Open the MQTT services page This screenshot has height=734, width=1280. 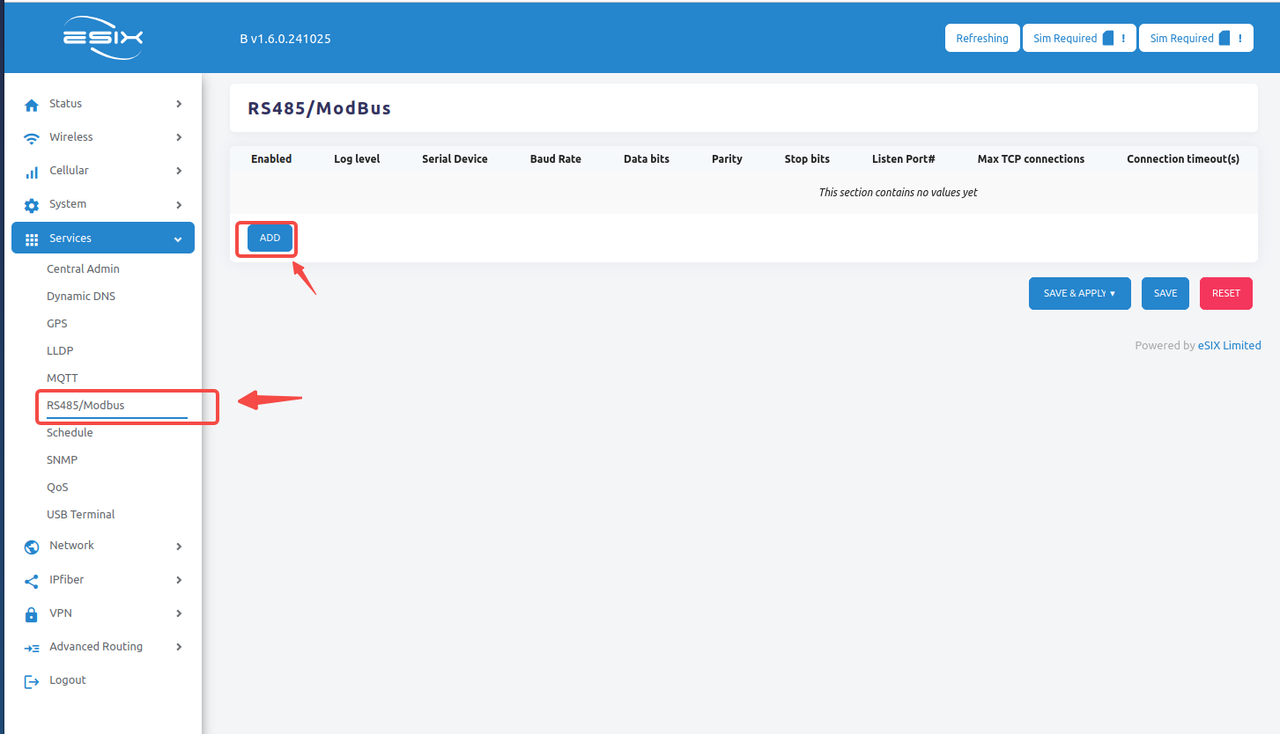tap(62, 378)
